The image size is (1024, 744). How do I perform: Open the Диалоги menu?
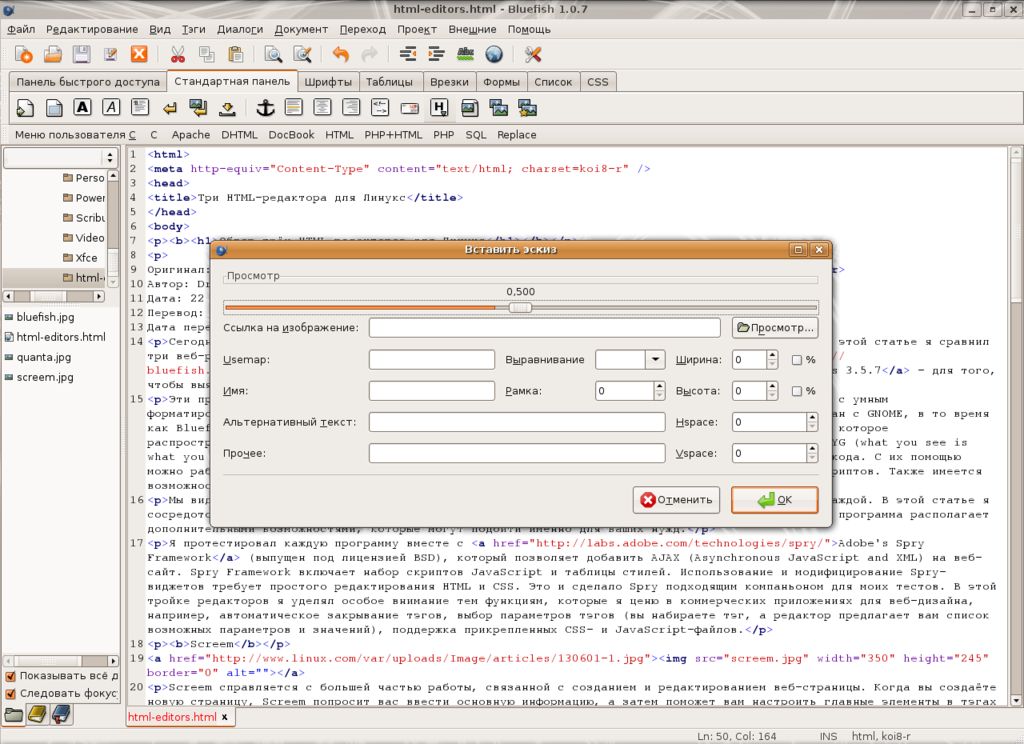pyautogui.click(x=240, y=29)
